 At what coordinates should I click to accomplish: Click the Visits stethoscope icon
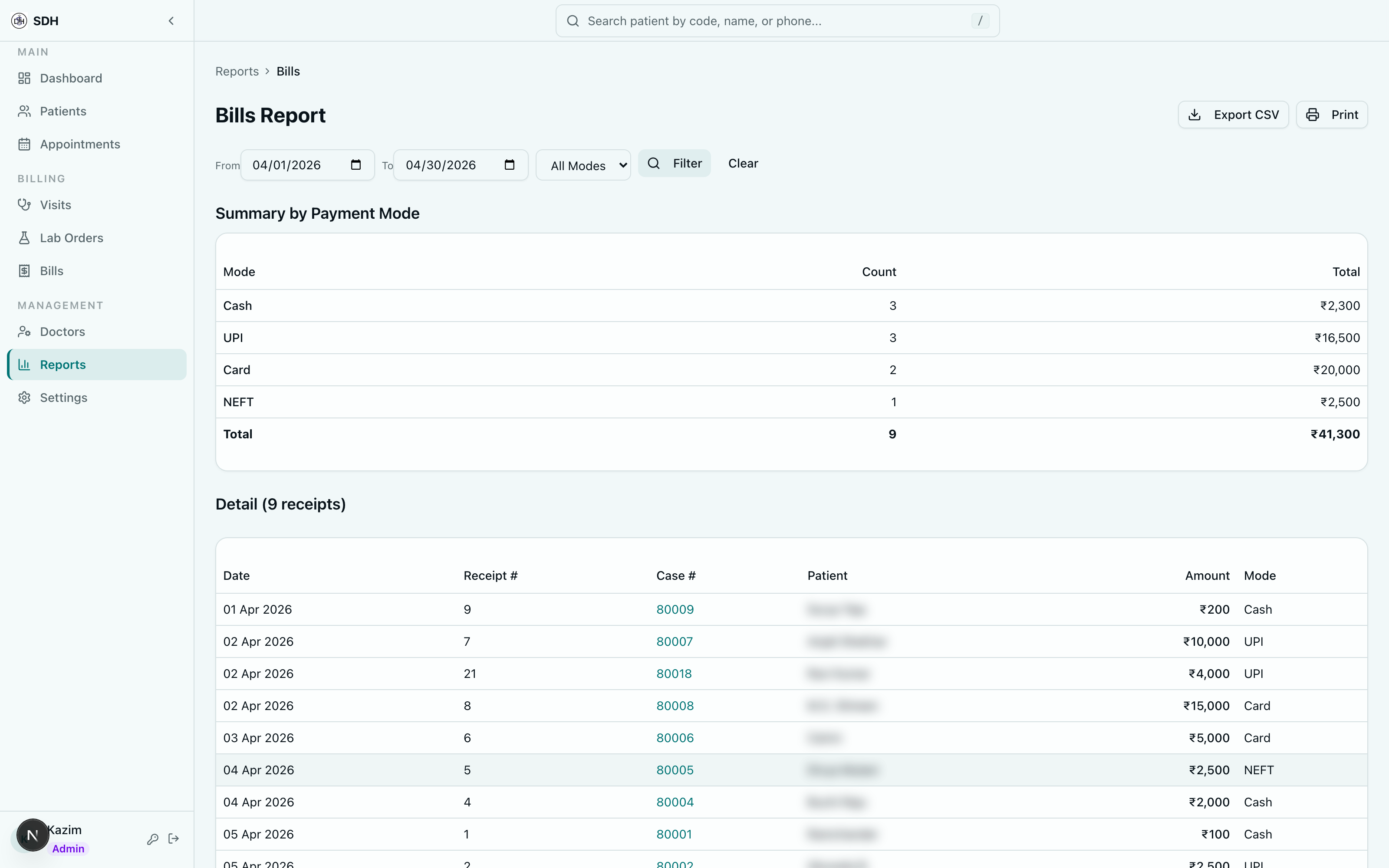[24, 205]
